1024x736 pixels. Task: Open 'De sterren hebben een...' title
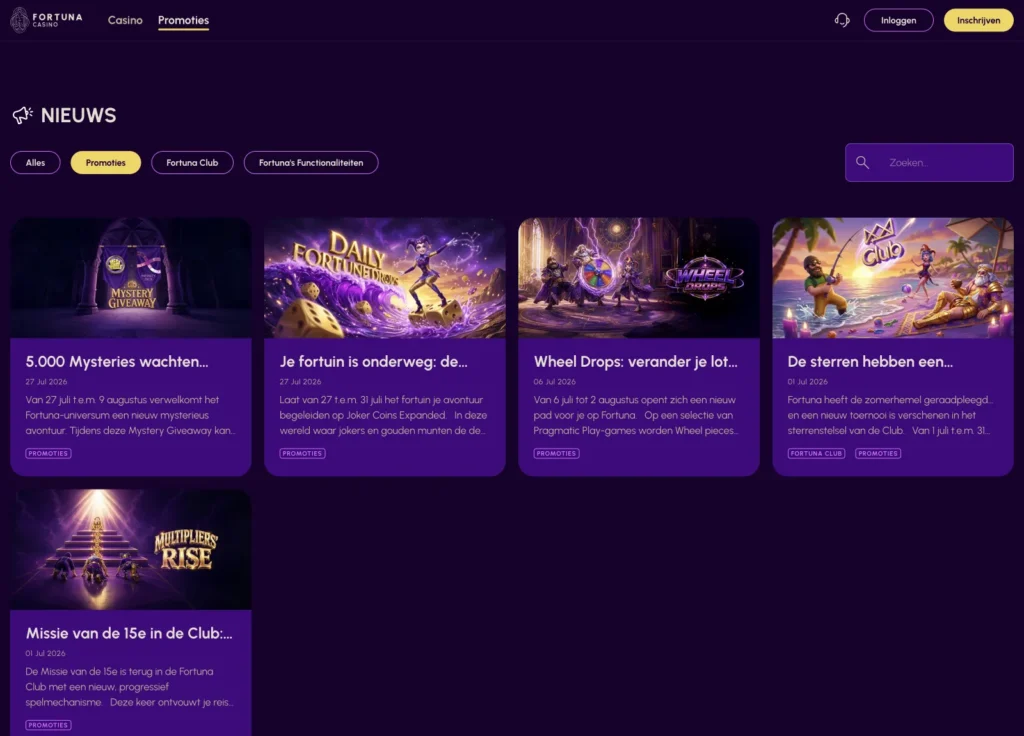[x=870, y=362]
